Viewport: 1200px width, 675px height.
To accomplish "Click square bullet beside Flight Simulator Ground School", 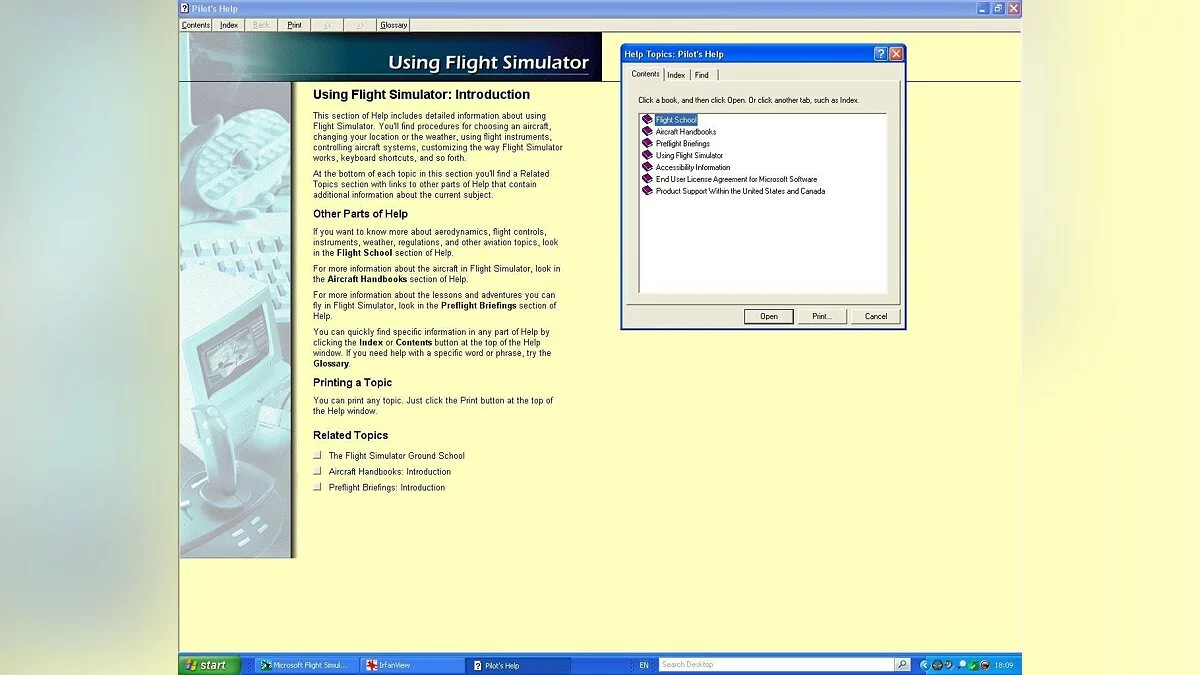I will [318, 455].
